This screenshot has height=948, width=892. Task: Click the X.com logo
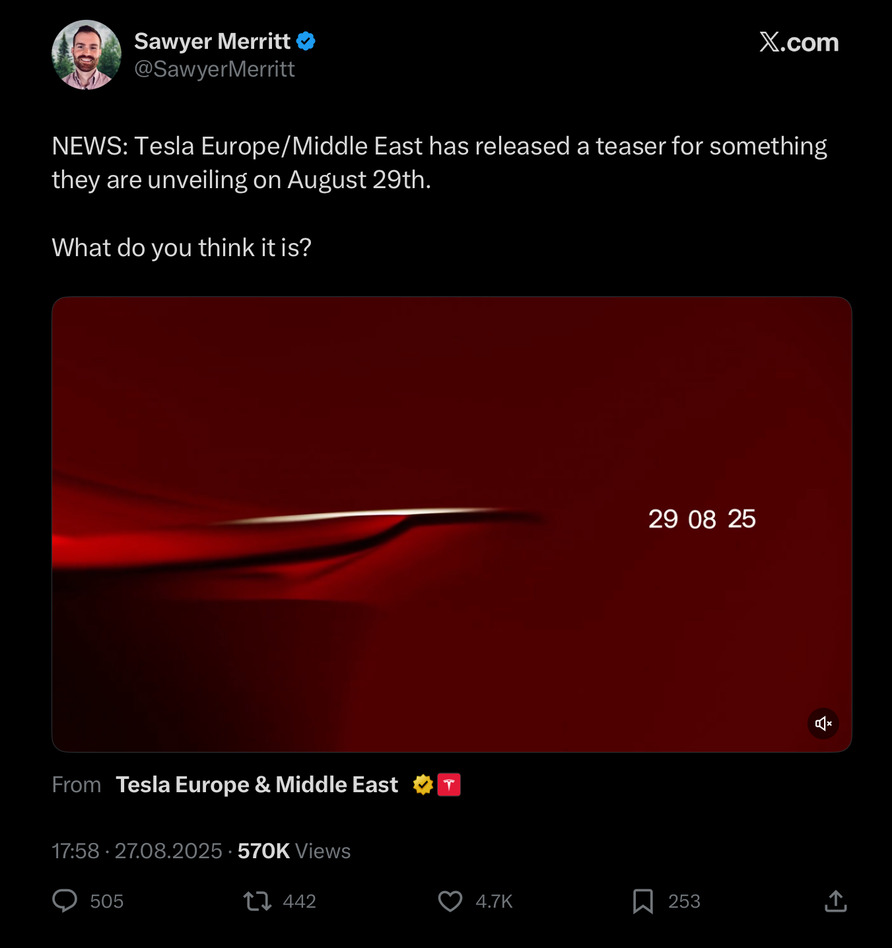coord(799,42)
